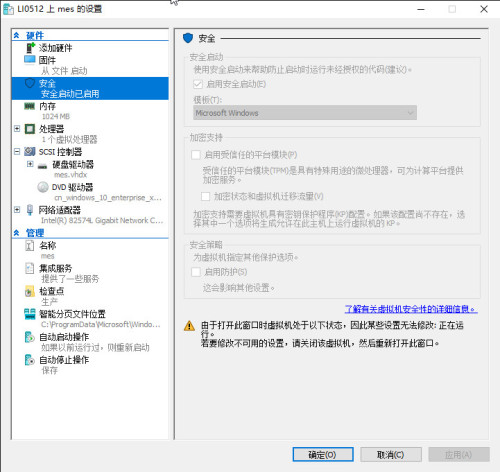
Task: Click the SCSI controller (SCSI 控制器) icon
Action: pyautogui.click(x=30, y=152)
